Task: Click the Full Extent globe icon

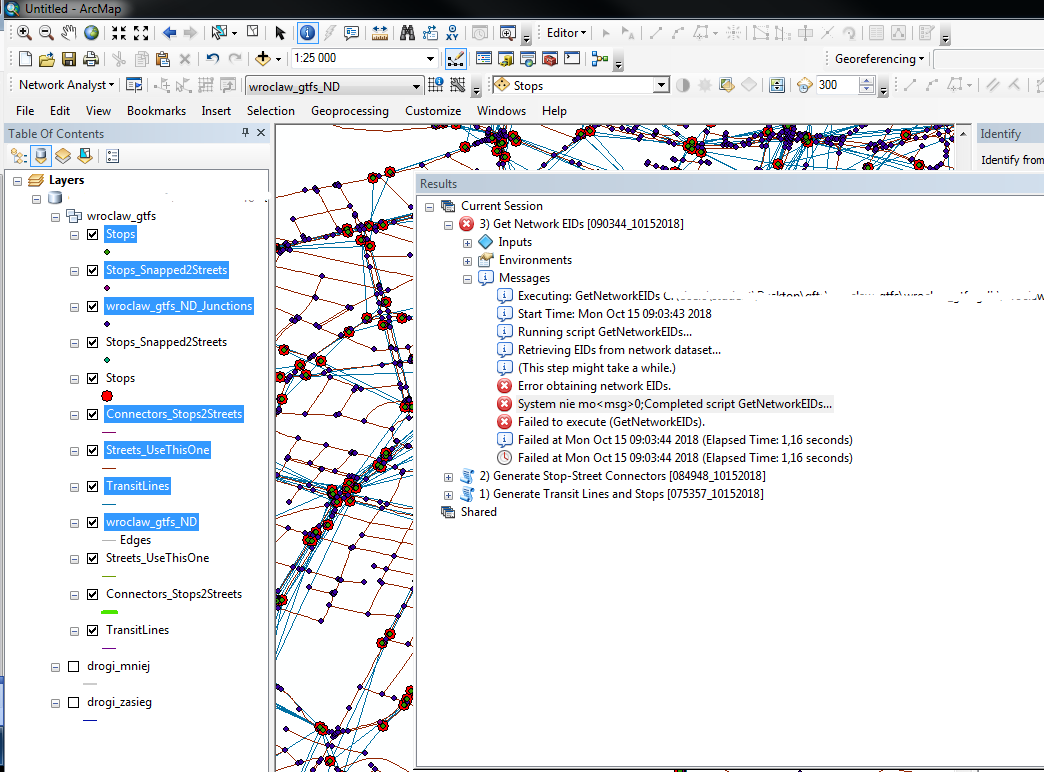Action: [x=91, y=33]
